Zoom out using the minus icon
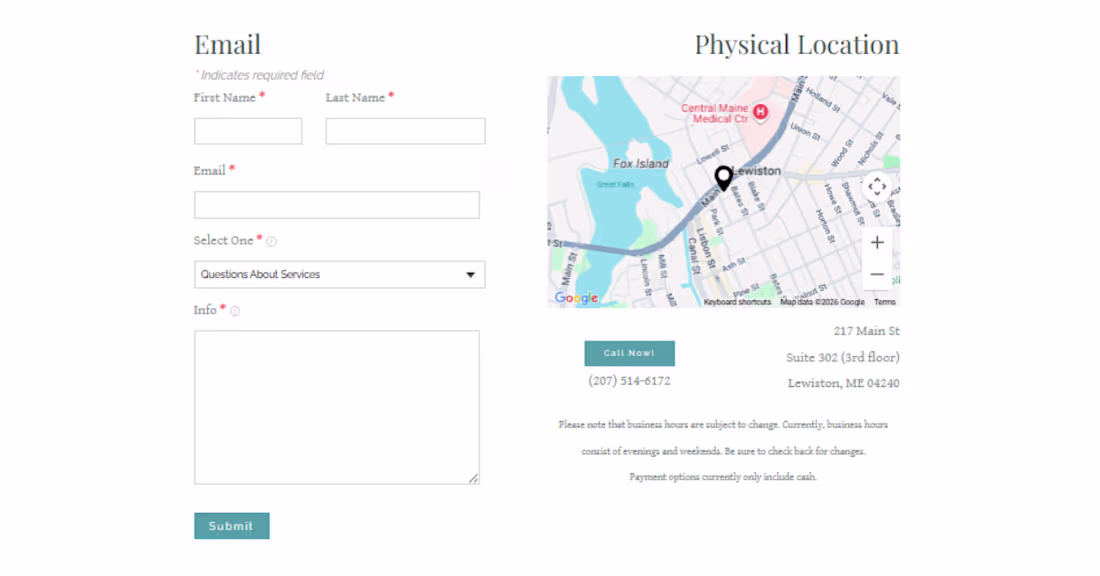Viewport: 1100px width, 576px height. [x=877, y=273]
